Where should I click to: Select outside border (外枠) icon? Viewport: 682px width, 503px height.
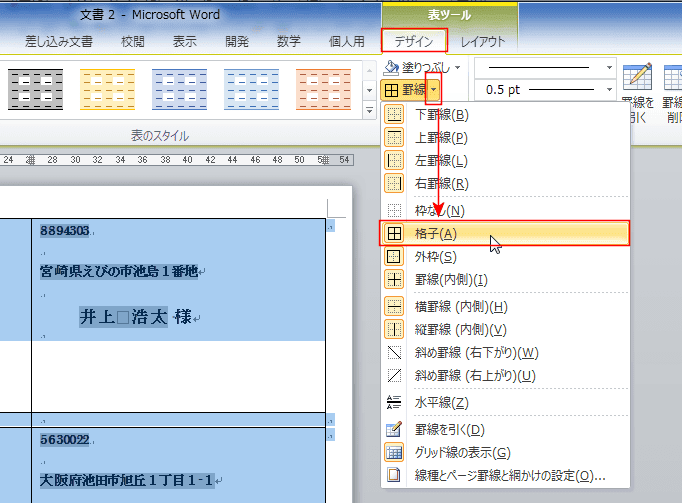tap(395, 257)
